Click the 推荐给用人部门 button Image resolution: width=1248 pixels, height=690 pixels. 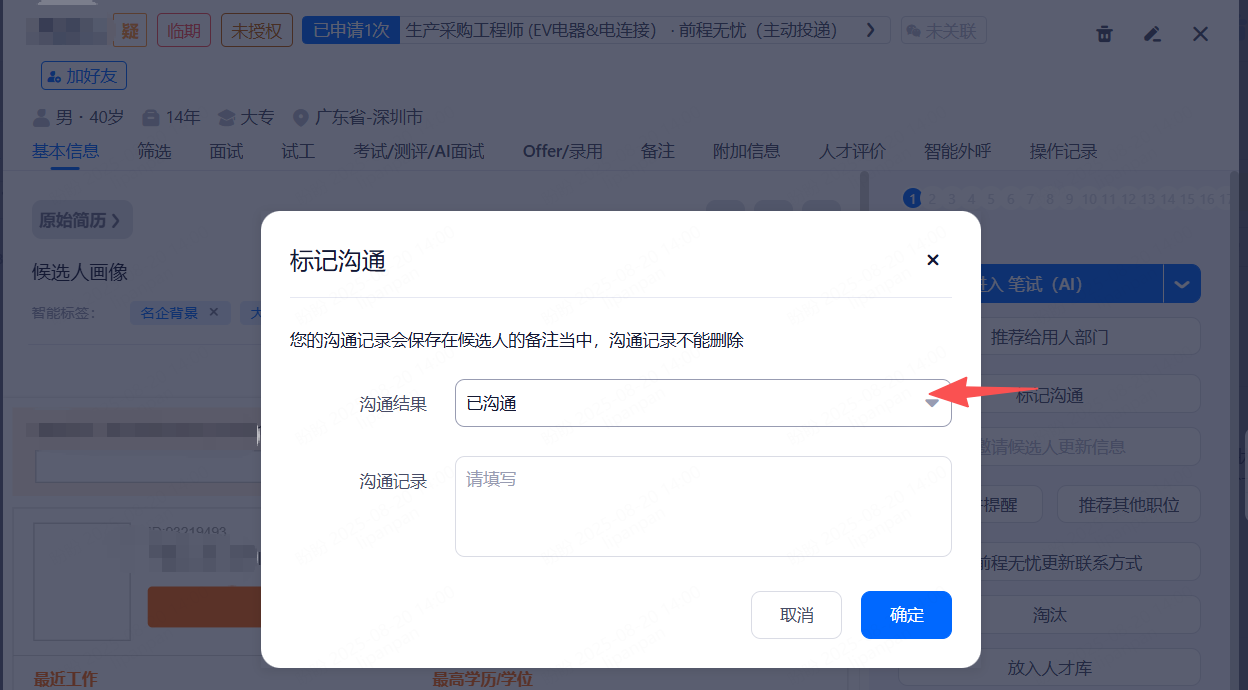(x=1049, y=337)
